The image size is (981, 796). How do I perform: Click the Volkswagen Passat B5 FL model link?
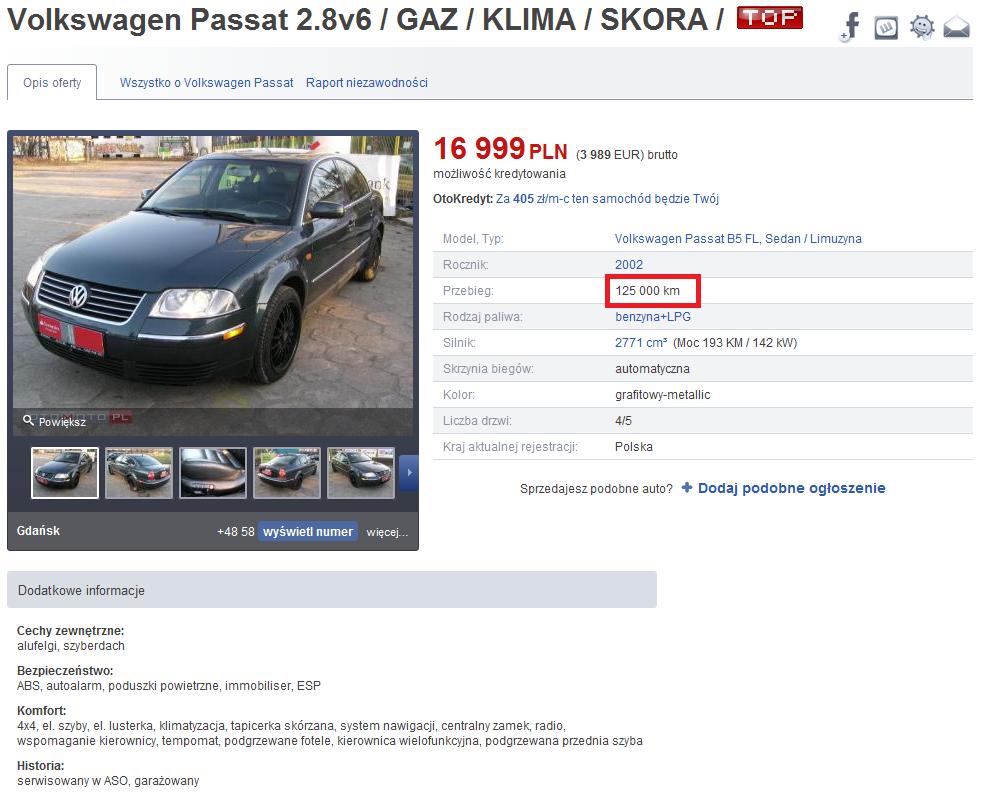[738, 238]
